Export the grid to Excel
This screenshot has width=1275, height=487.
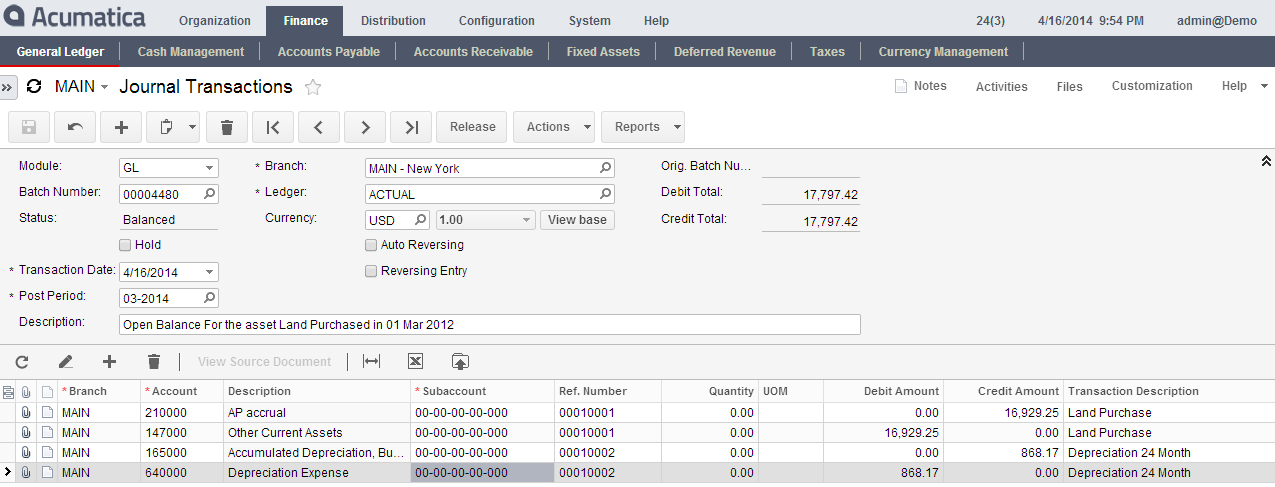(x=416, y=362)
